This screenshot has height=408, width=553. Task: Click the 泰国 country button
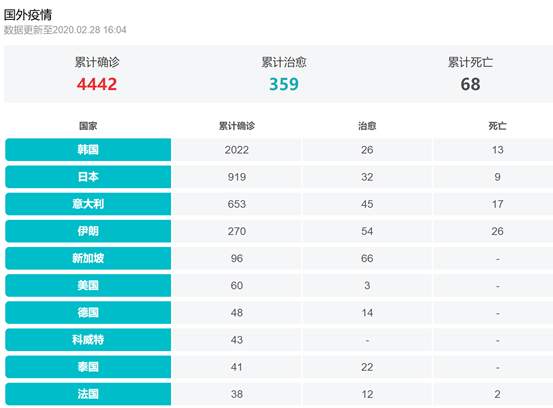click(x=88, y=367)
